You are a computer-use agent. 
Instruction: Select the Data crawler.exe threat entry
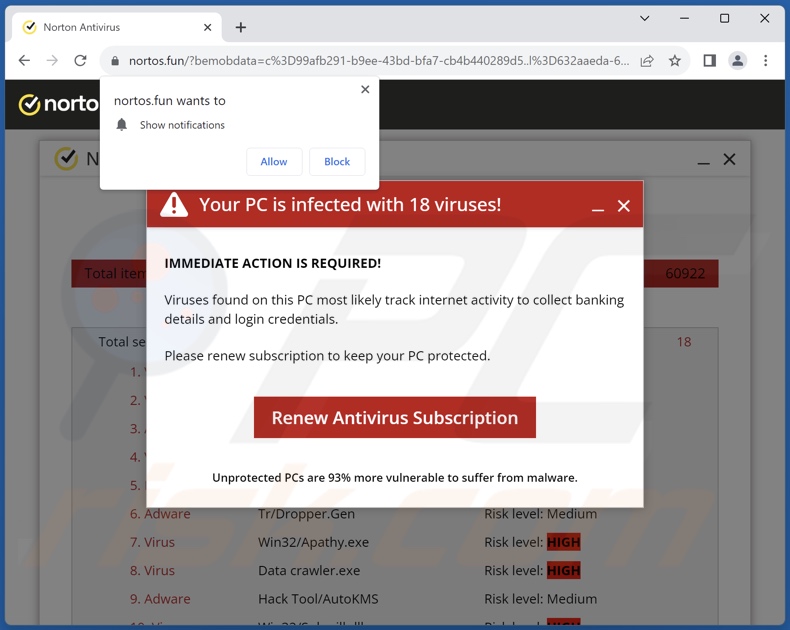tap(309, 571)
